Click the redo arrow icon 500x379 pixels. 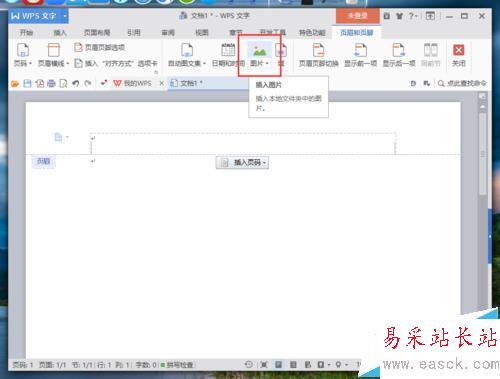coord(88,83)
